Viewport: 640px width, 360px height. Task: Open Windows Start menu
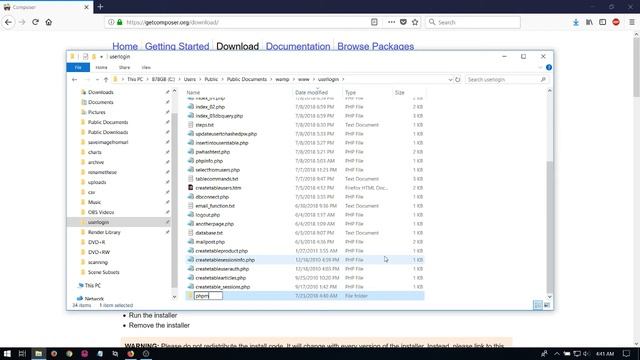(x=7, y=353)
